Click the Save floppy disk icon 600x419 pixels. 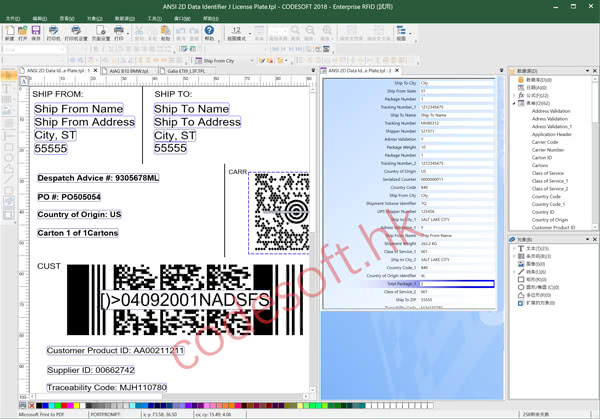36,31
